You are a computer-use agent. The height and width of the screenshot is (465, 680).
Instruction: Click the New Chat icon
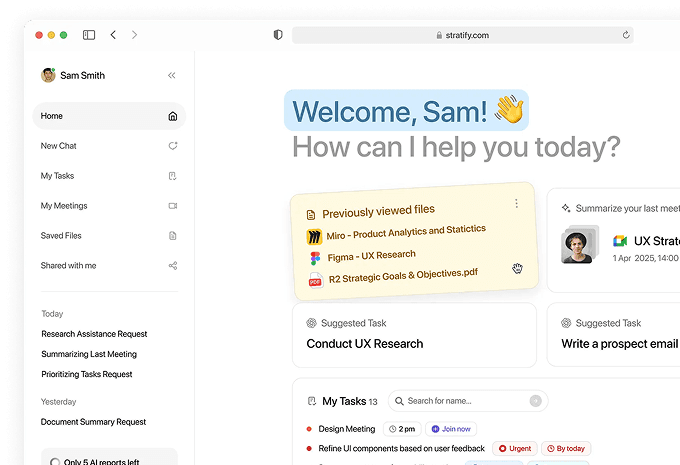[173, 146]
